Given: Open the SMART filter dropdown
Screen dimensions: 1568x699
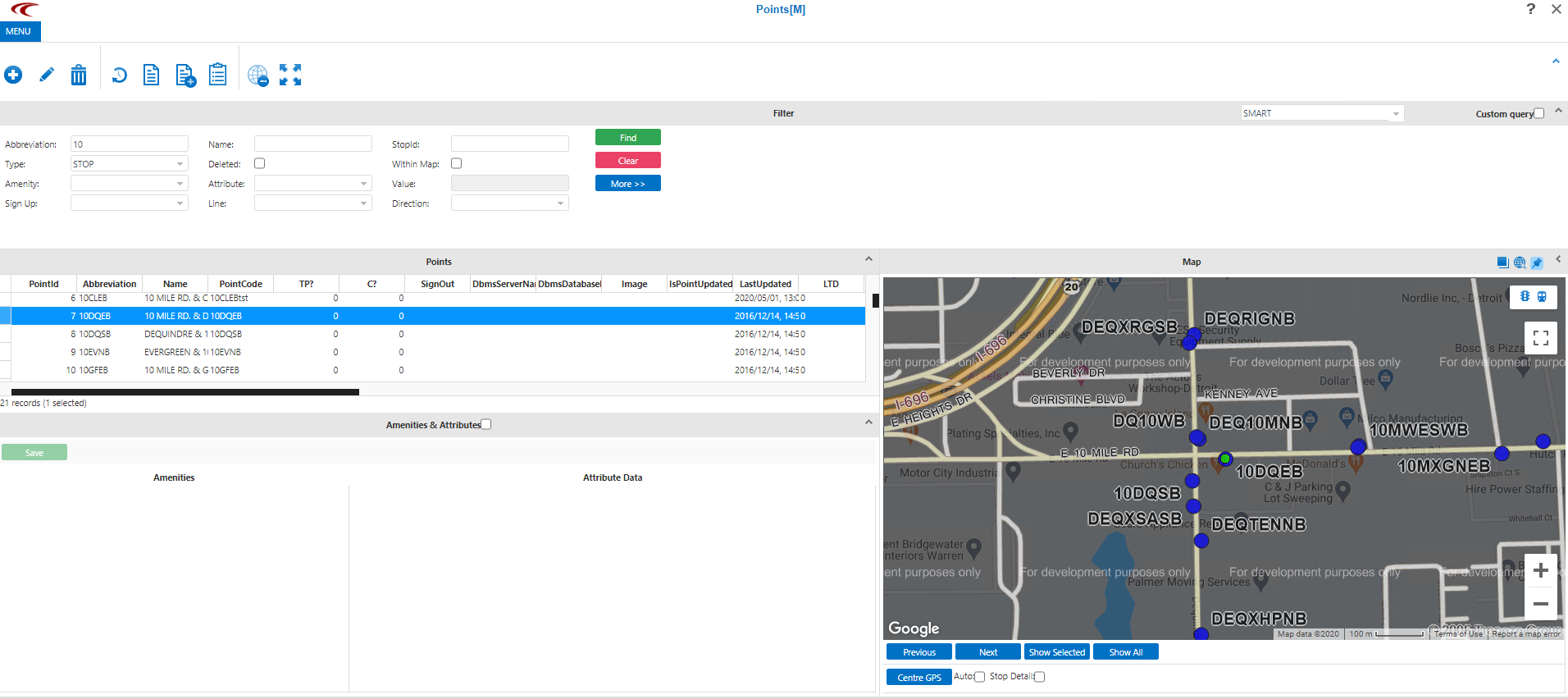Looking at the screenshot, I should tap(1321, 114).
